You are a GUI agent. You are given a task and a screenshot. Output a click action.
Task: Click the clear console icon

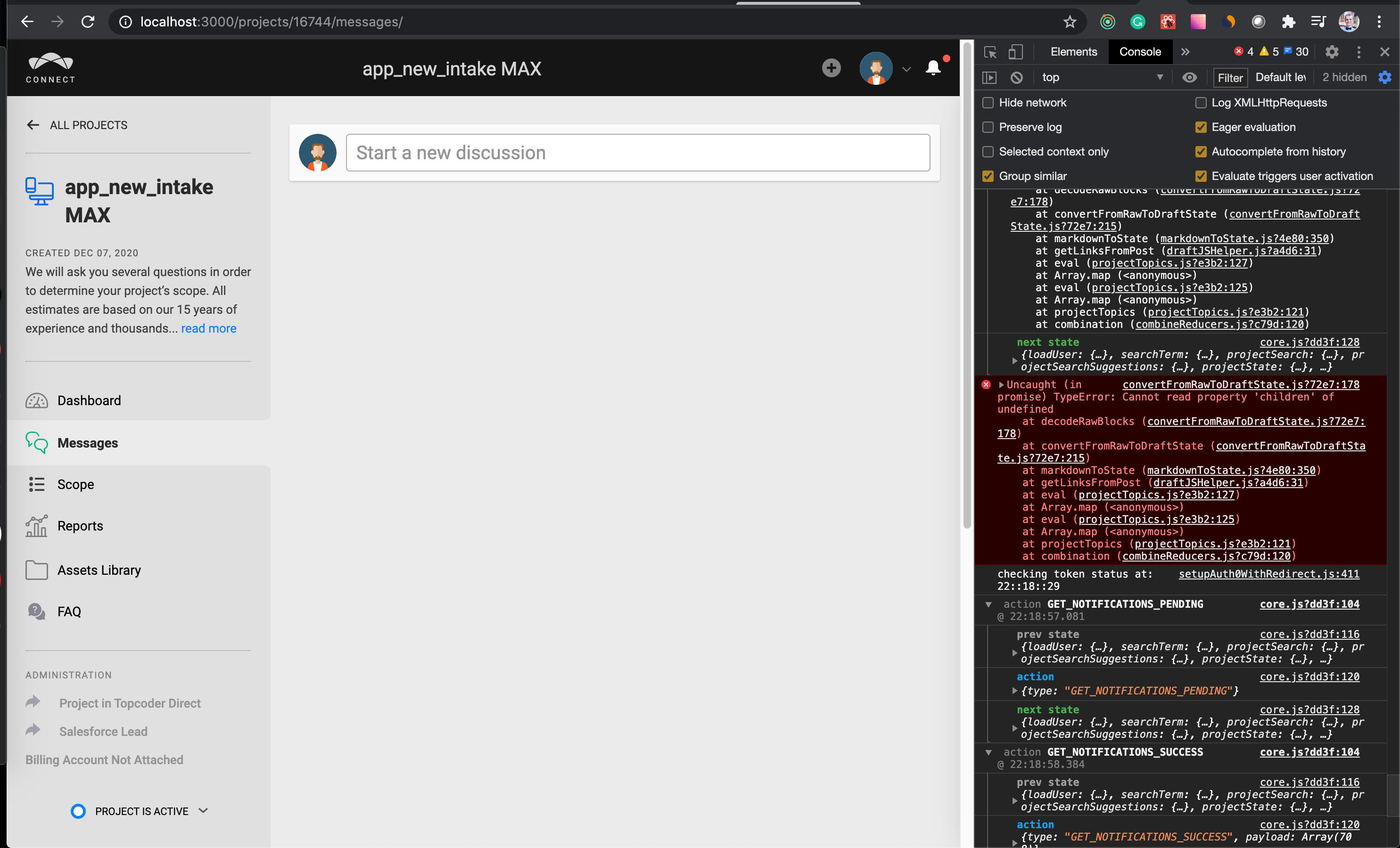pos(1016,77)
